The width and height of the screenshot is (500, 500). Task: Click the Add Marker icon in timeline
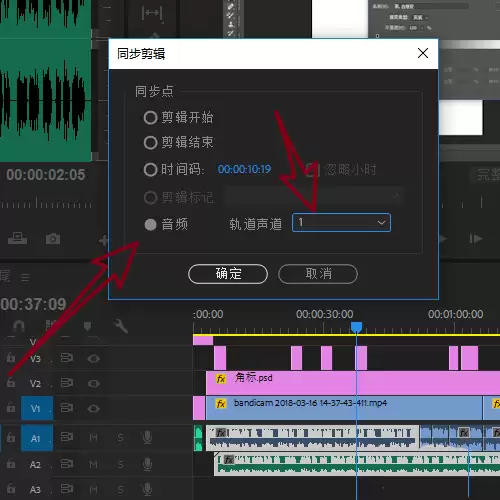tap(87, 326)
